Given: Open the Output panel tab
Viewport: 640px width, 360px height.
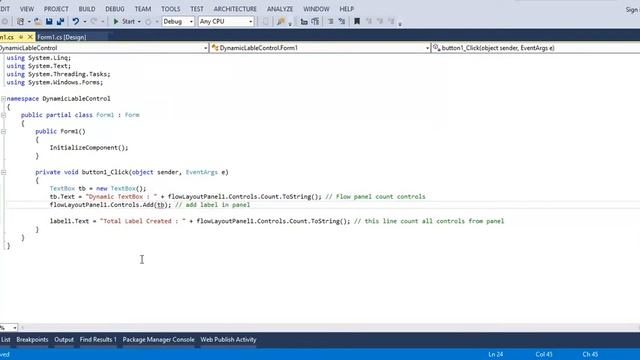Looking at the screenshot, I should pos(64,340).
